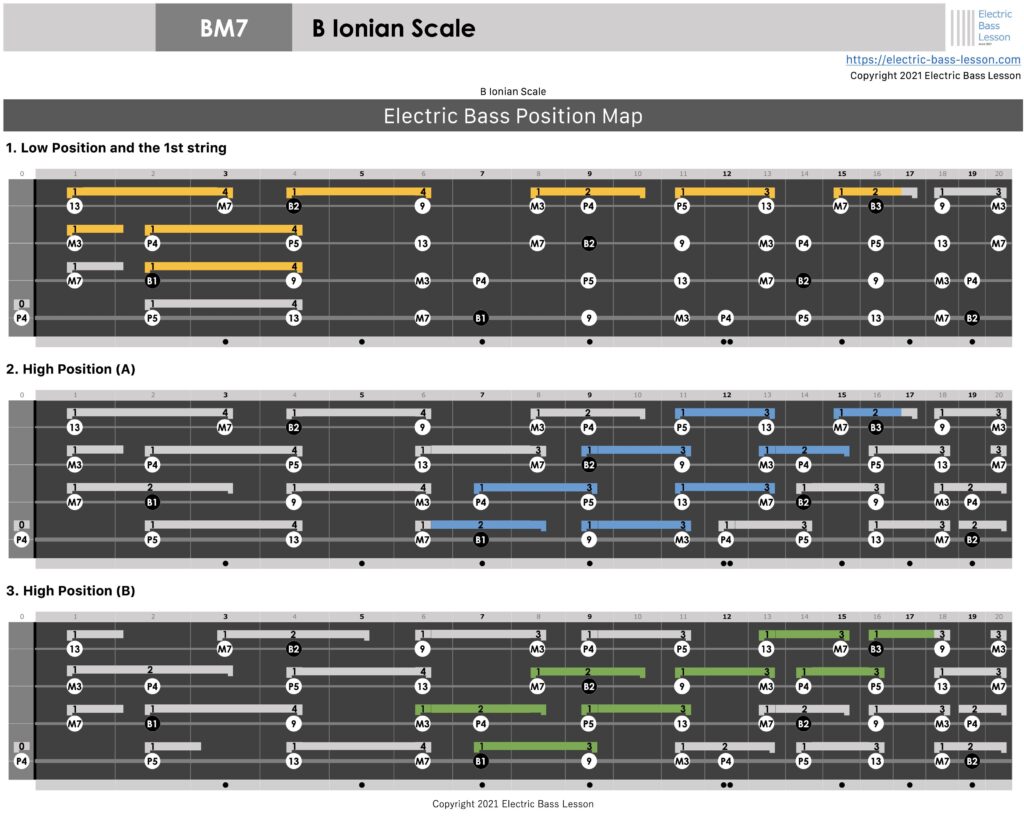Screen dimensions: 1024x822
Task: Click the open-string 0 marker in Low Position map
Action: tap(22, 304)
